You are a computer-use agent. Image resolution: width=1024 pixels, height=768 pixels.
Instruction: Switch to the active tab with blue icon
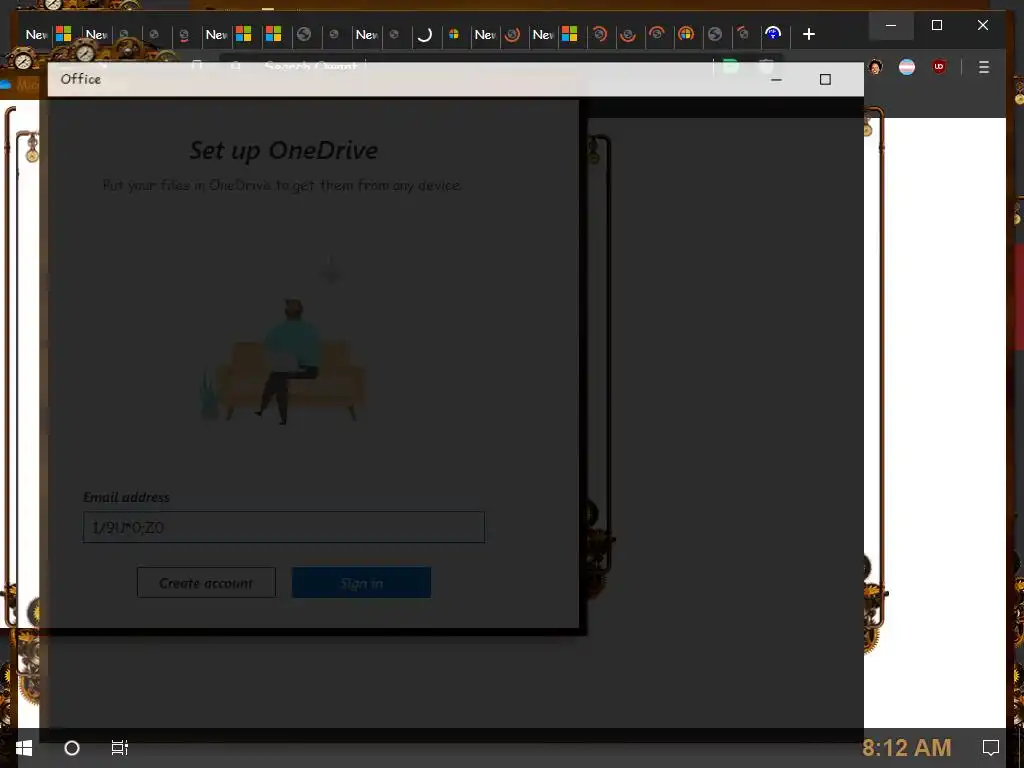[773, 34]
